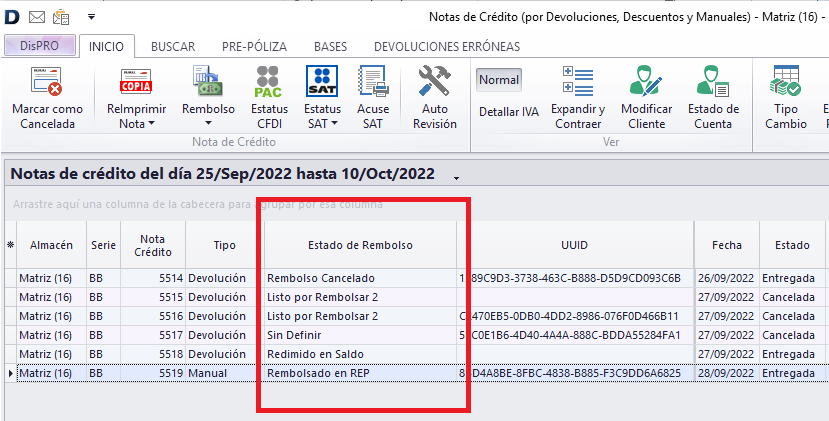Select note number 5518 cell
Viewport: 829px width, 421px height.
[x=153, y=354]
